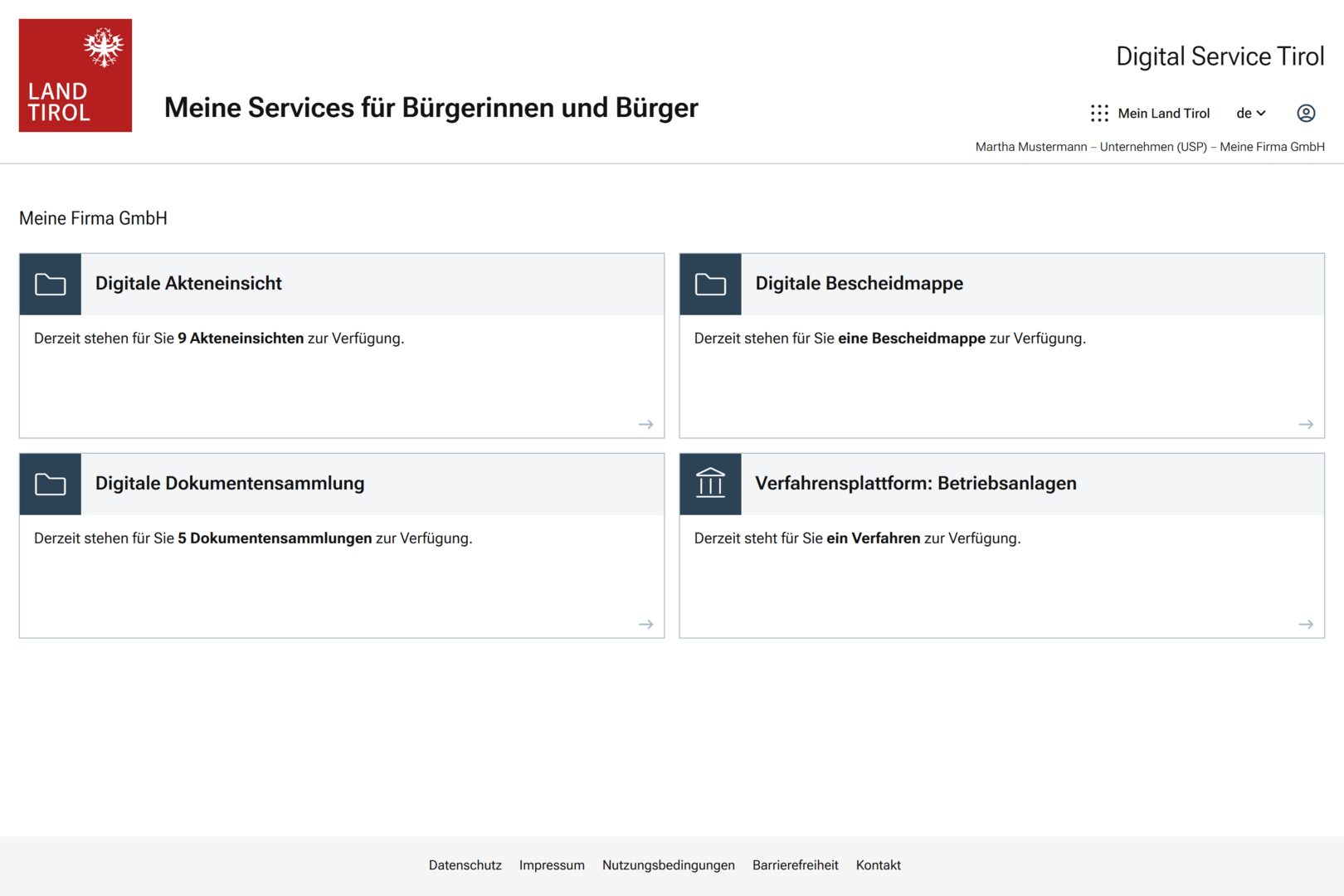Go to the Impressum page
This screenshot has width=1344, height=896.
click(x=552, y=865)
